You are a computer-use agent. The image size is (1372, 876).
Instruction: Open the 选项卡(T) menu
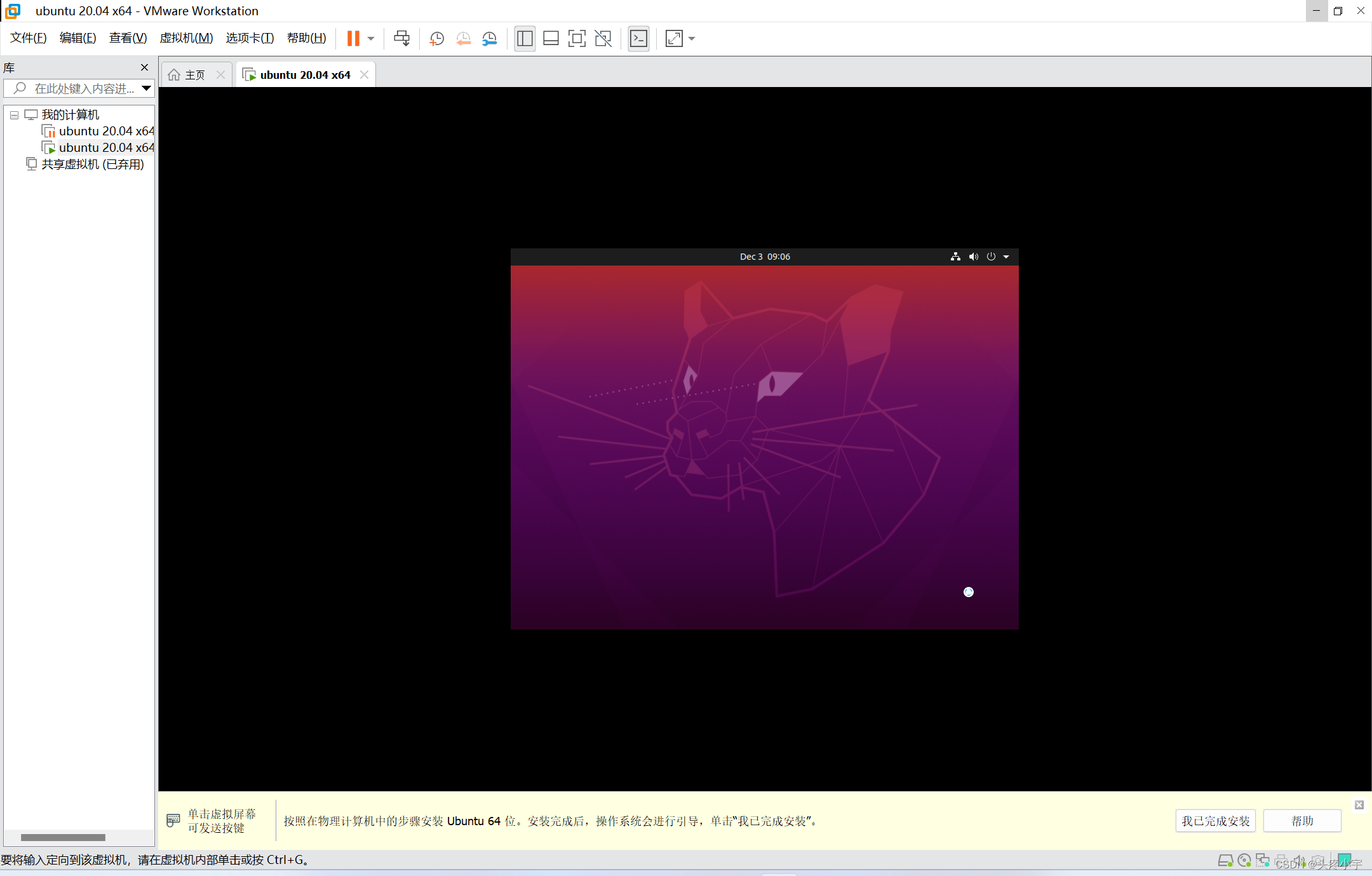pyautogui.click(x=250, y=38)
